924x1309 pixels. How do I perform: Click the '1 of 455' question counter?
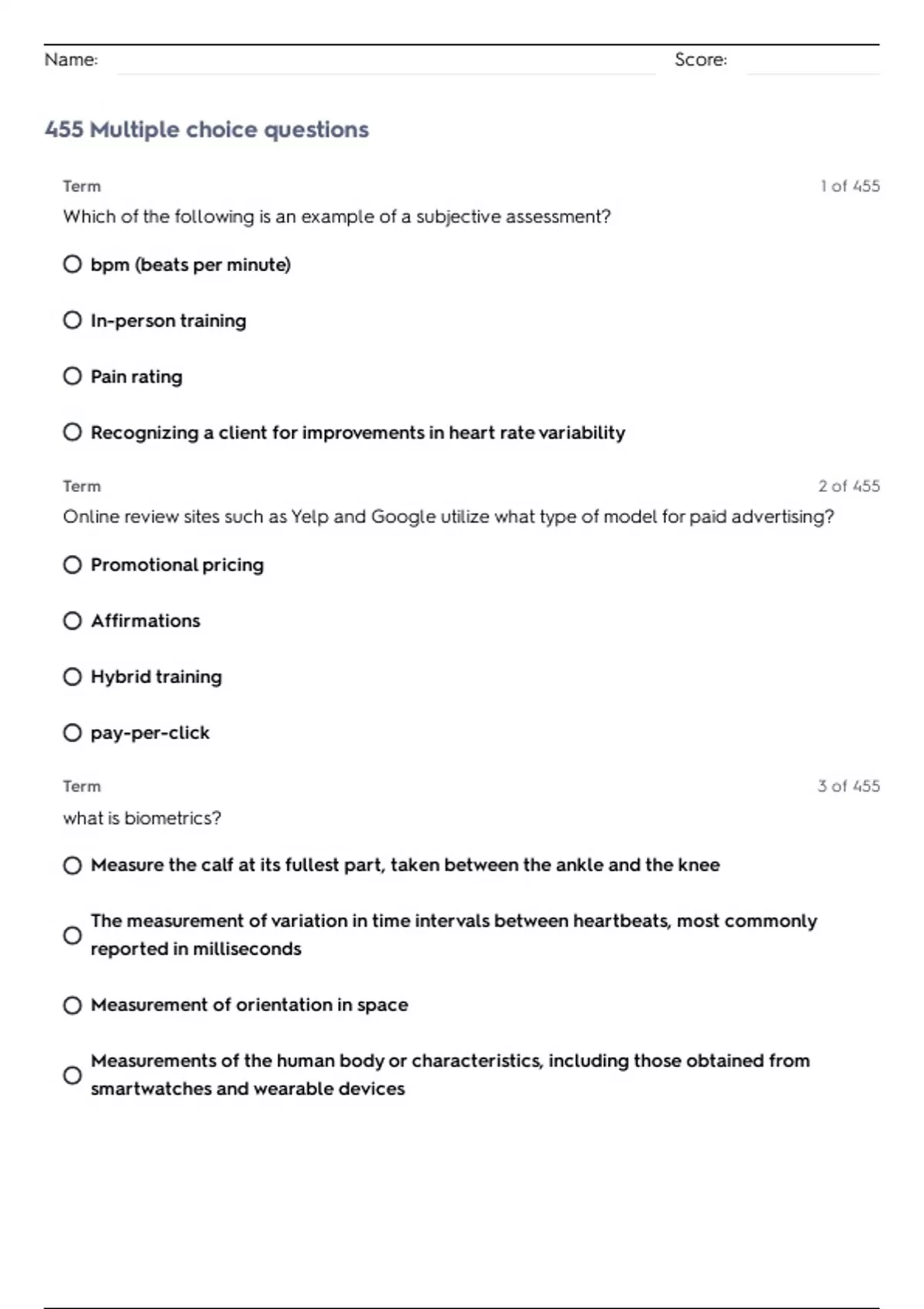[850, 186]
